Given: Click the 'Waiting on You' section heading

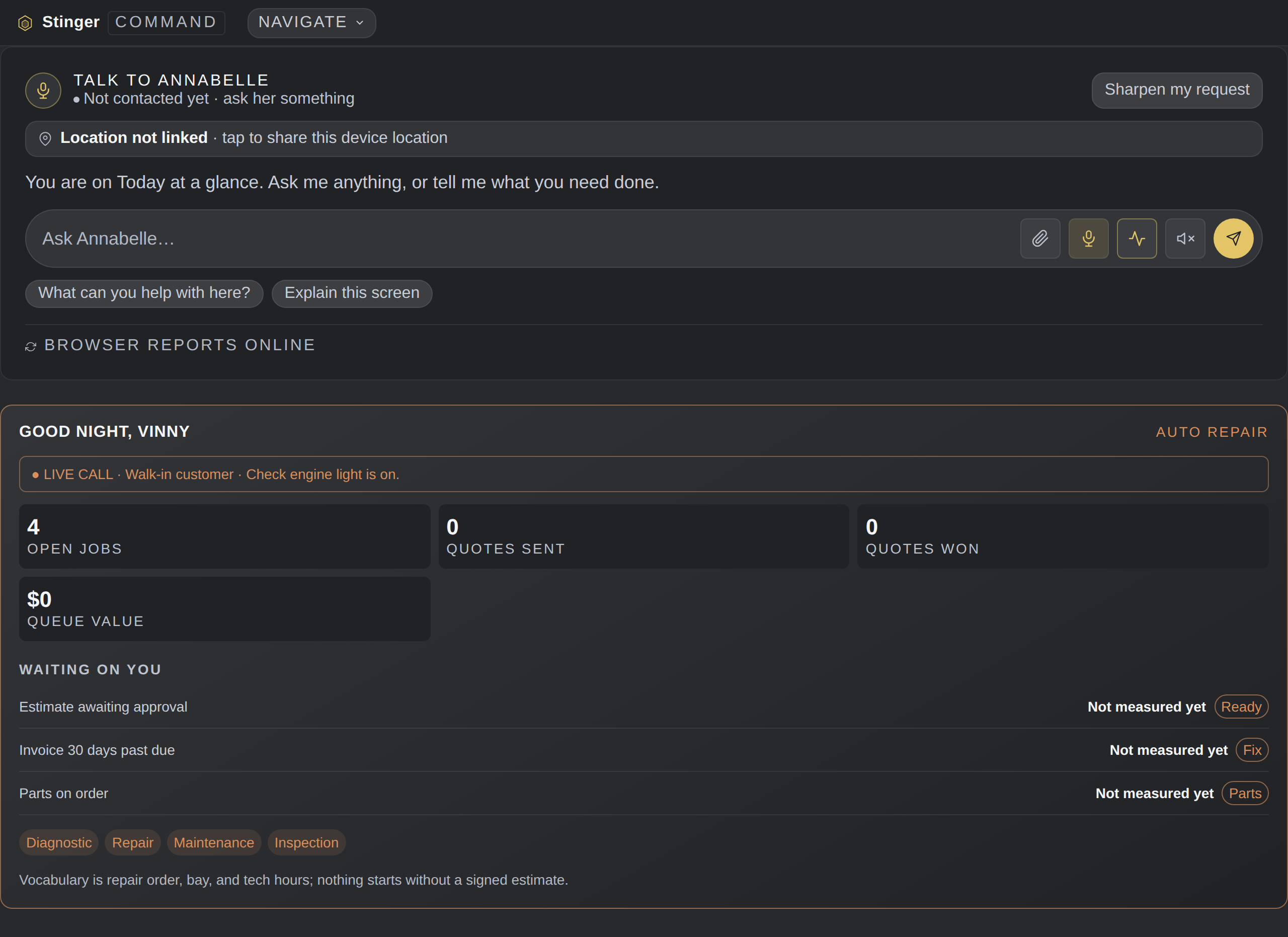Looking at the screenshot, I should [90, 669].
